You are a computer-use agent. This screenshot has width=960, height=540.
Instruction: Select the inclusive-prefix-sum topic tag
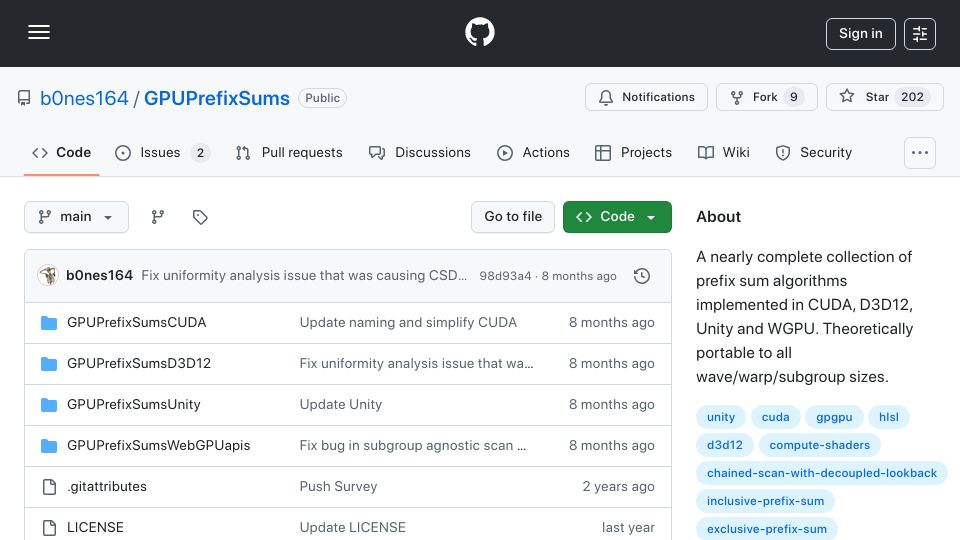pos(765,501)
